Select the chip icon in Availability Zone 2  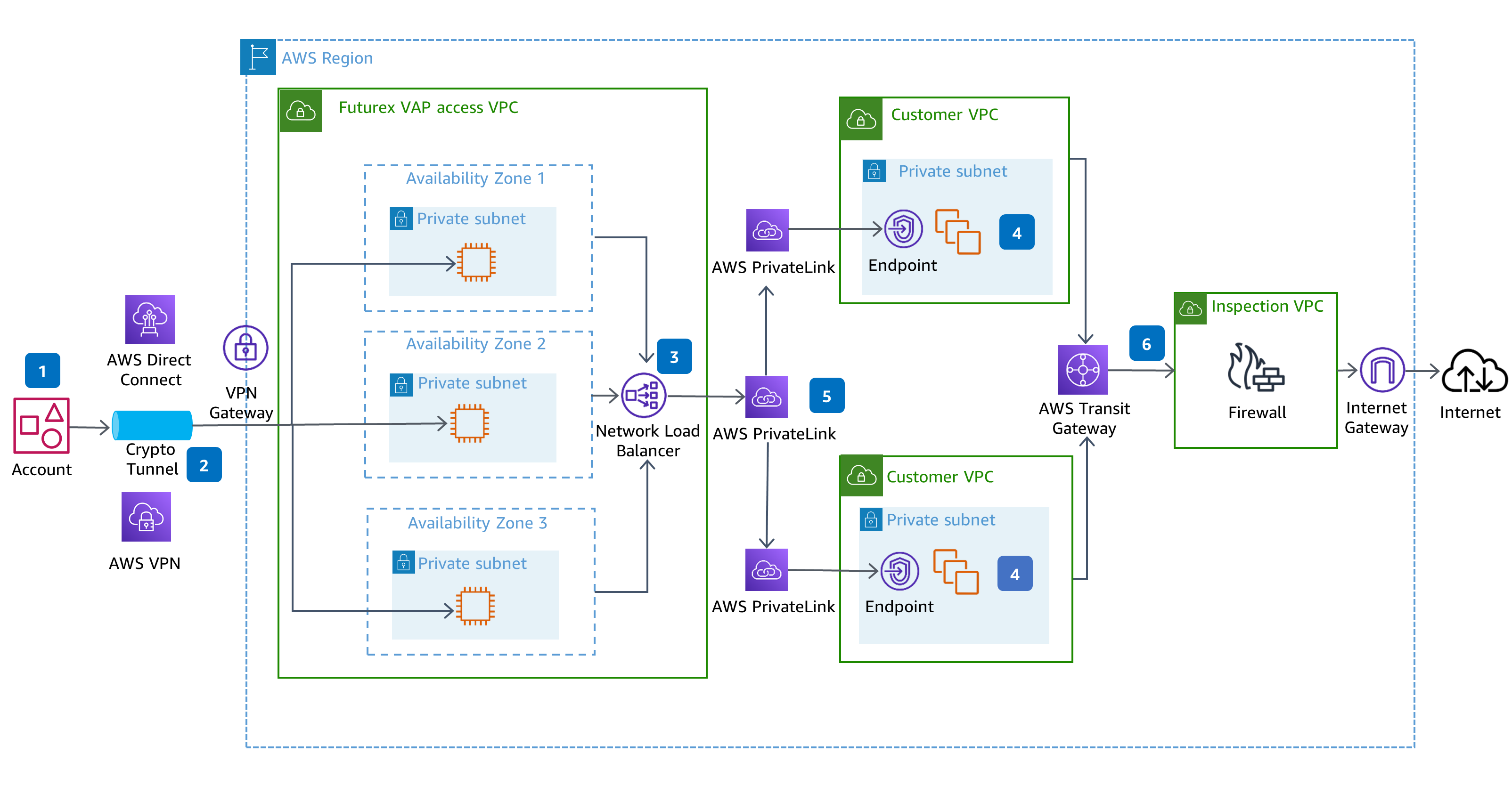470,423
